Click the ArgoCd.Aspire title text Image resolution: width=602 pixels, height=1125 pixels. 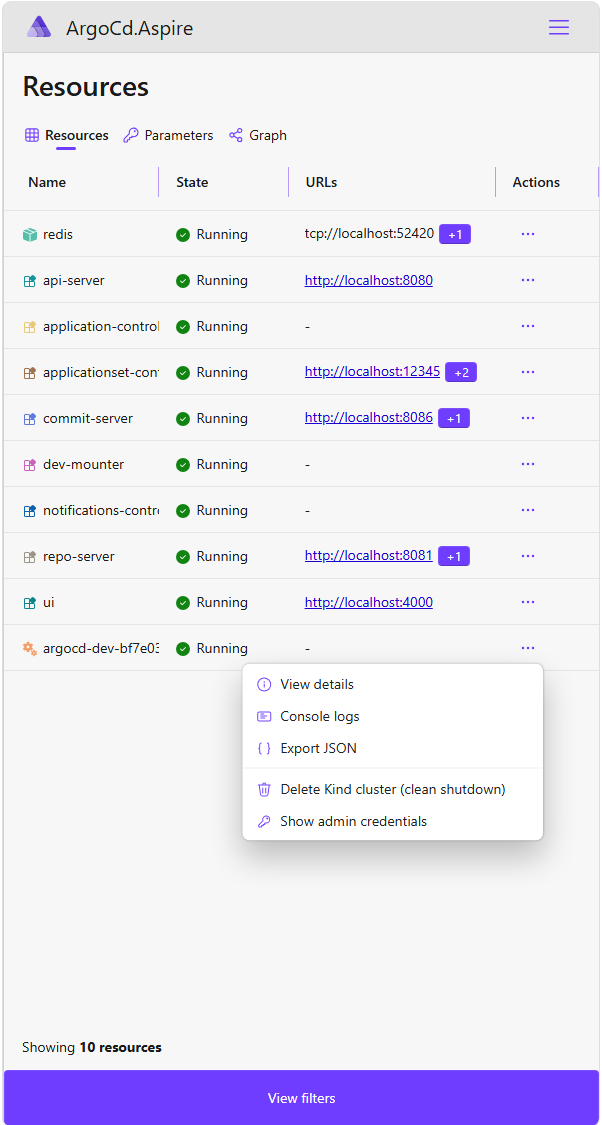click(x=129, y=28)
